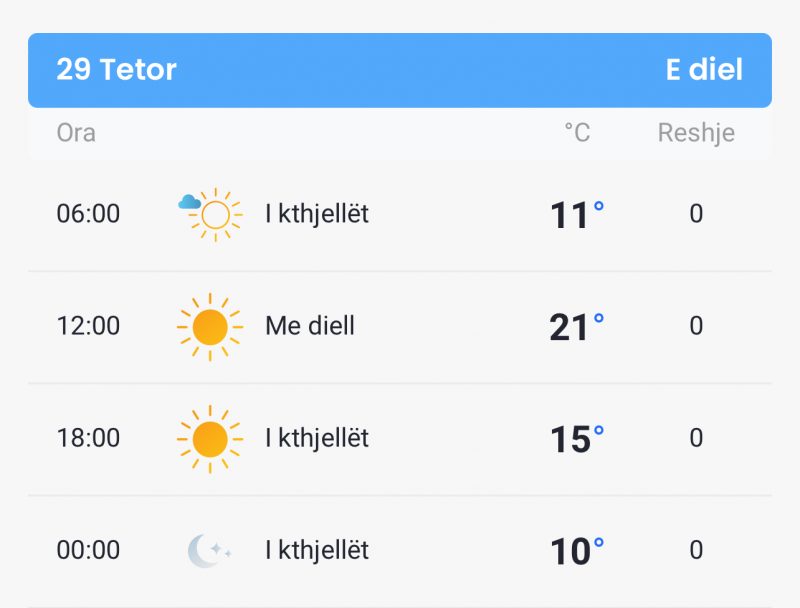Screen dimensions: 800x608
Task: Tap the 15° temperature value
Action: [577, 439]
